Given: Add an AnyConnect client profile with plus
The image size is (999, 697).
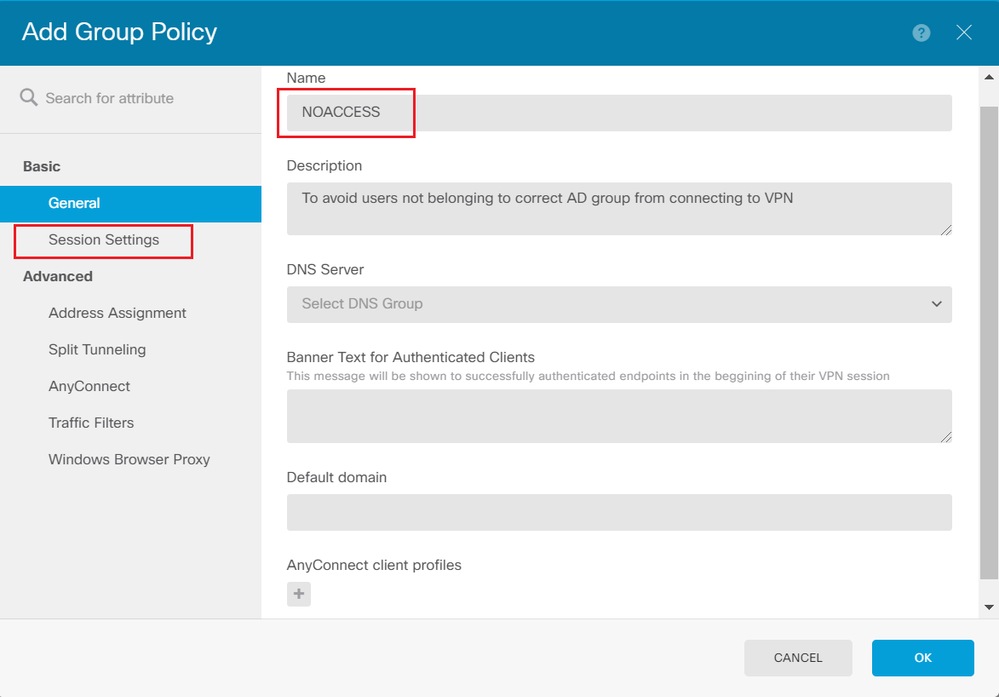Looking at the screenshot, I should [299, 594].
